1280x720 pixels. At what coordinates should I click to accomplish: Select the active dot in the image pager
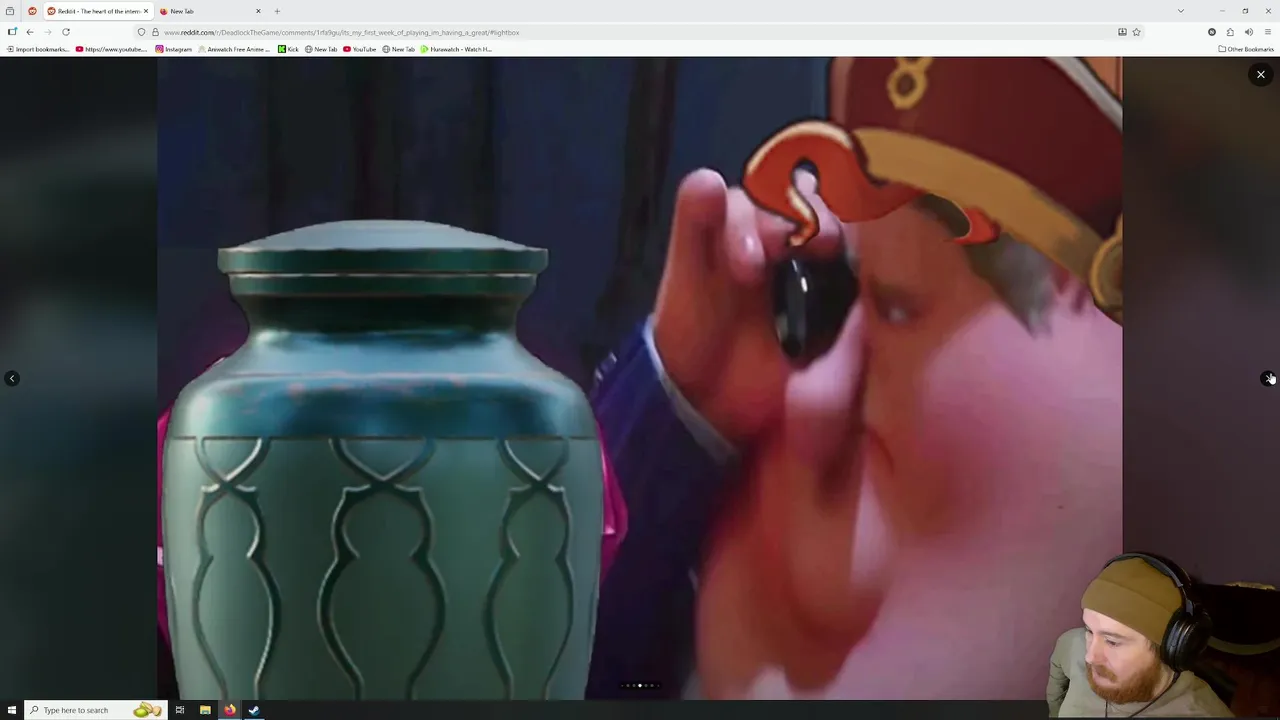(640, 685)
